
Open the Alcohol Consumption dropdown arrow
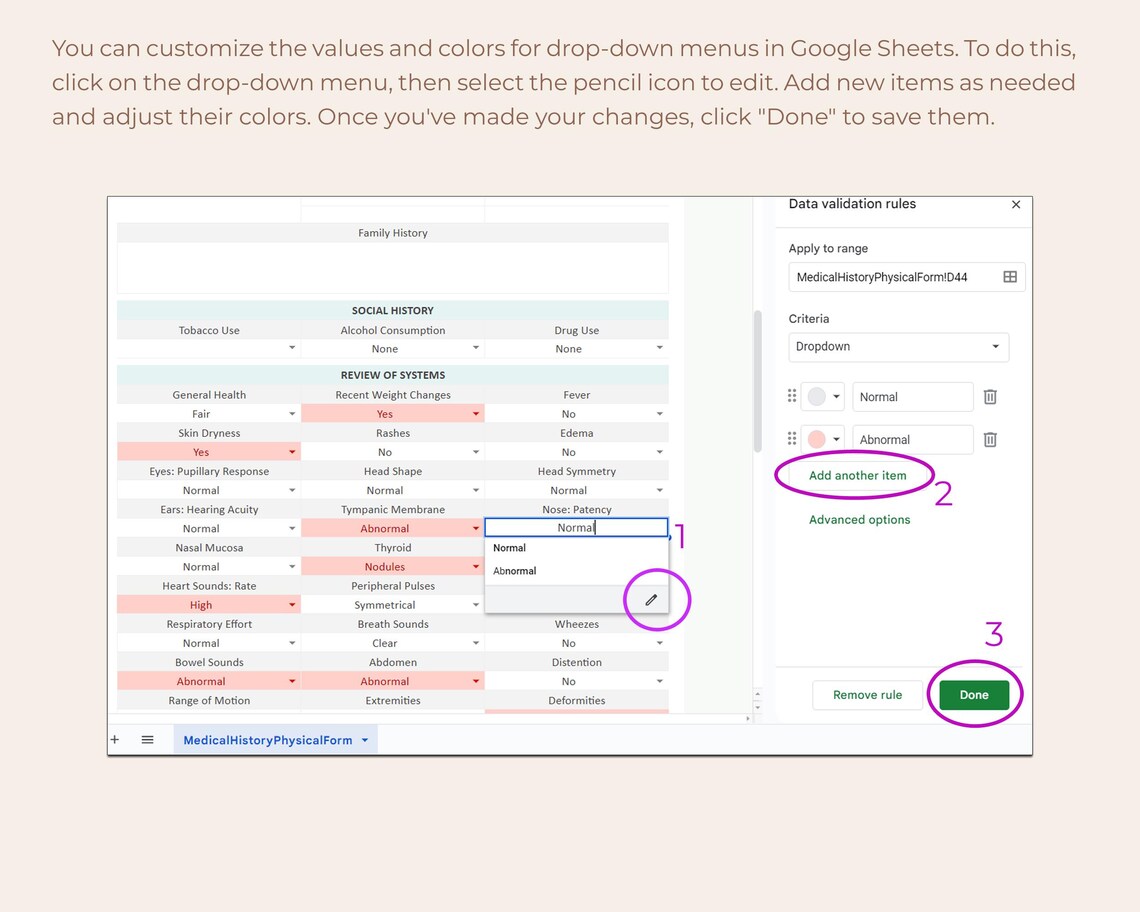pyautogui.click(x=476, y=348)
